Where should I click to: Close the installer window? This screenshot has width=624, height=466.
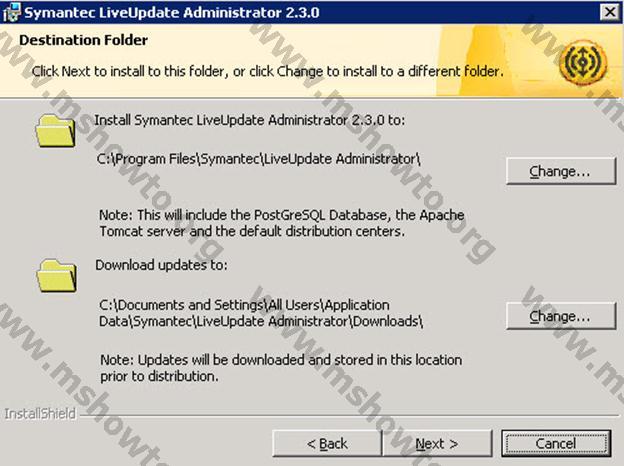[610, 12]
